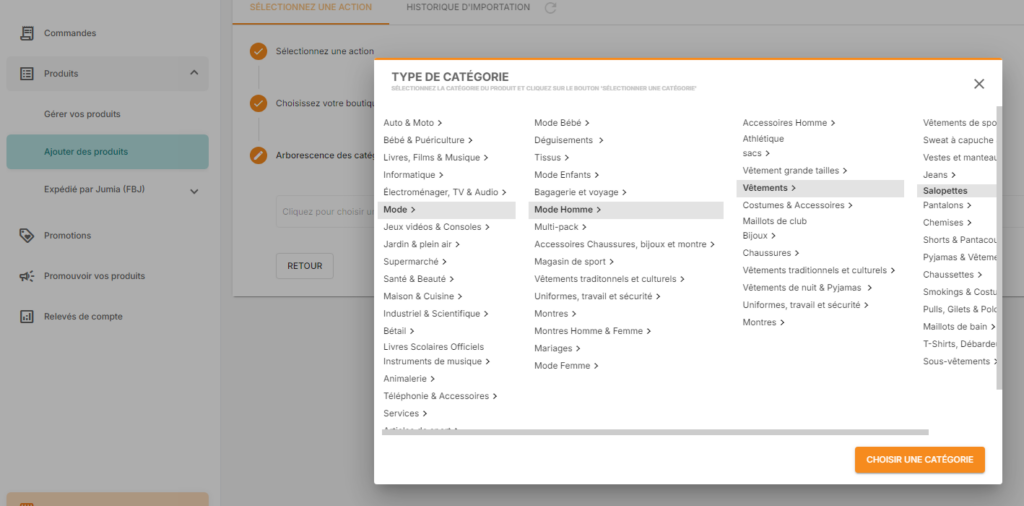Expand Bébé & Puériculture category
The height and width of the screenshot is (506, 1024).
point(428,140)
